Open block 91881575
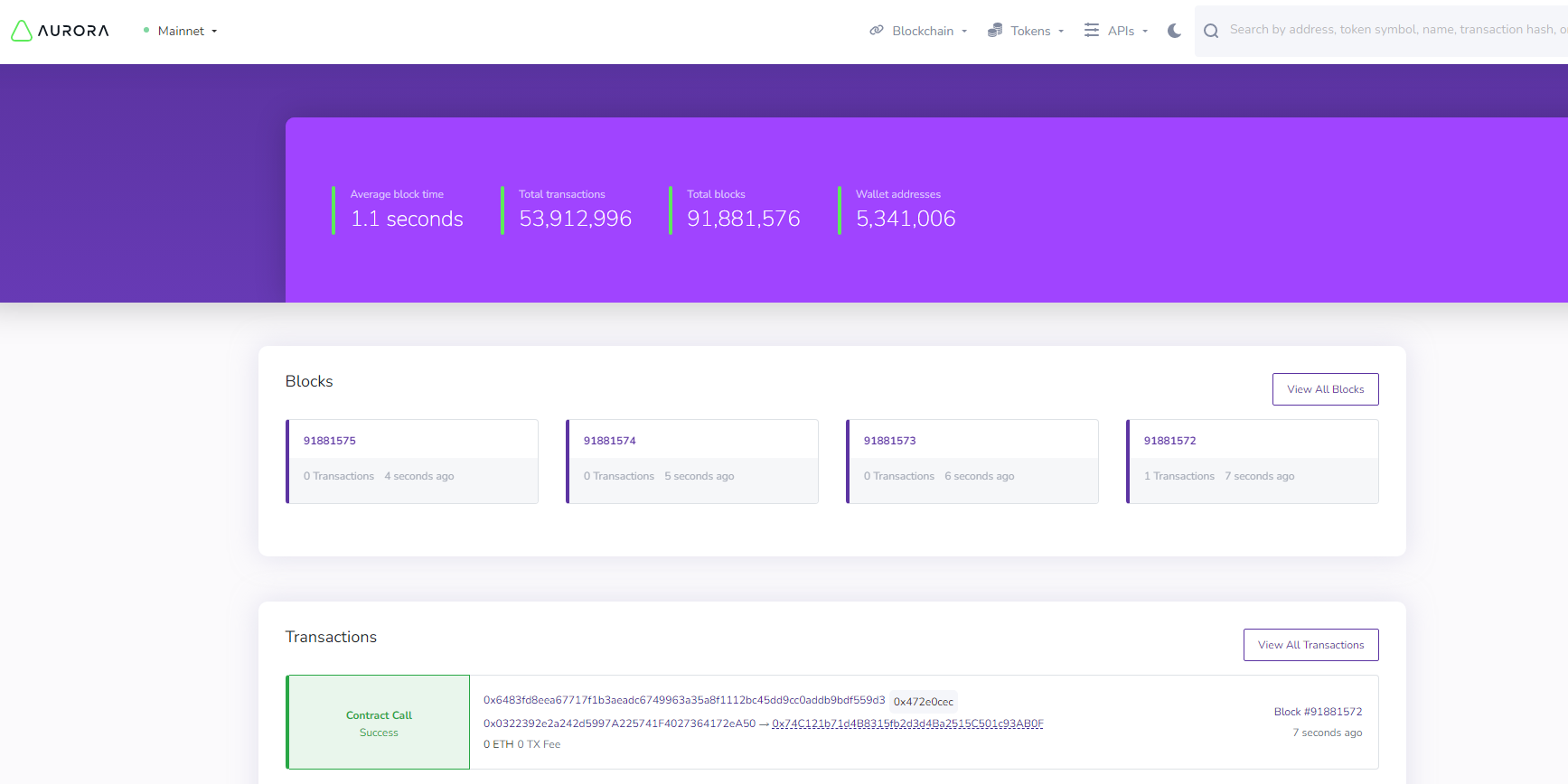Screen dimensions: 1568x784 330,441
